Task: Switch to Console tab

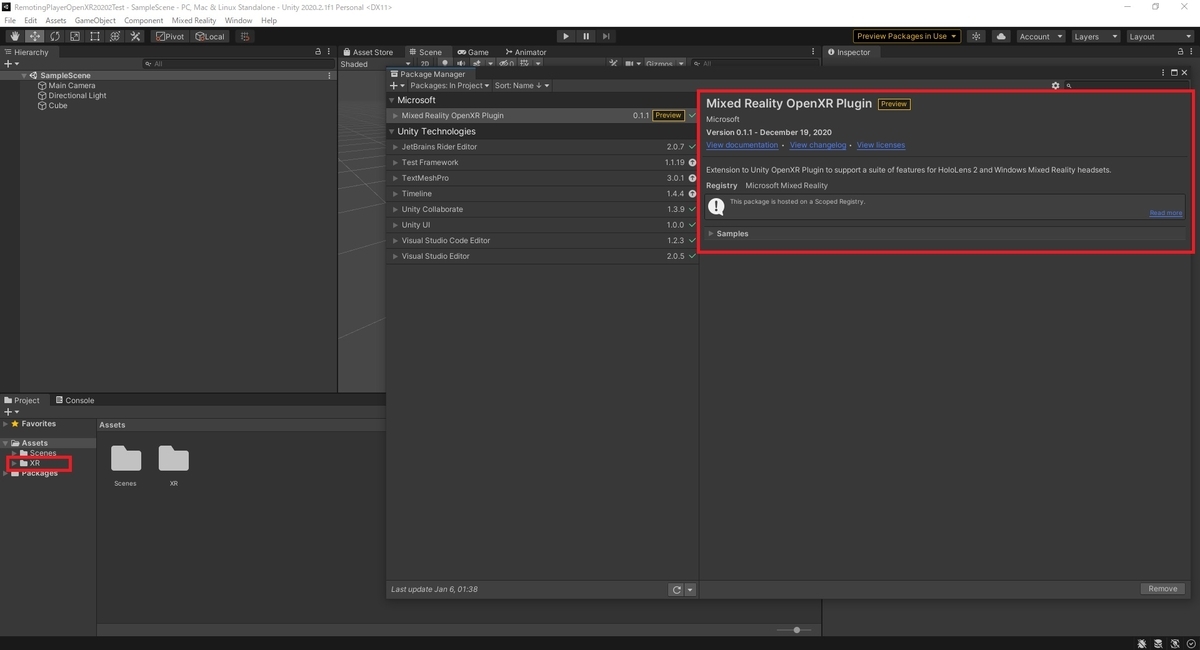Action: pos(75,400)
